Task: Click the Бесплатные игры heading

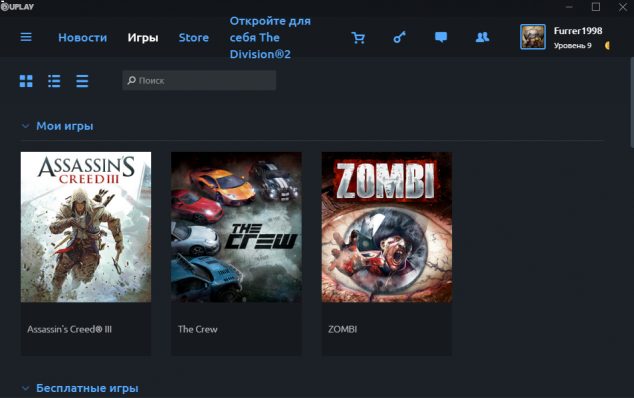Action: pos(87,388)
